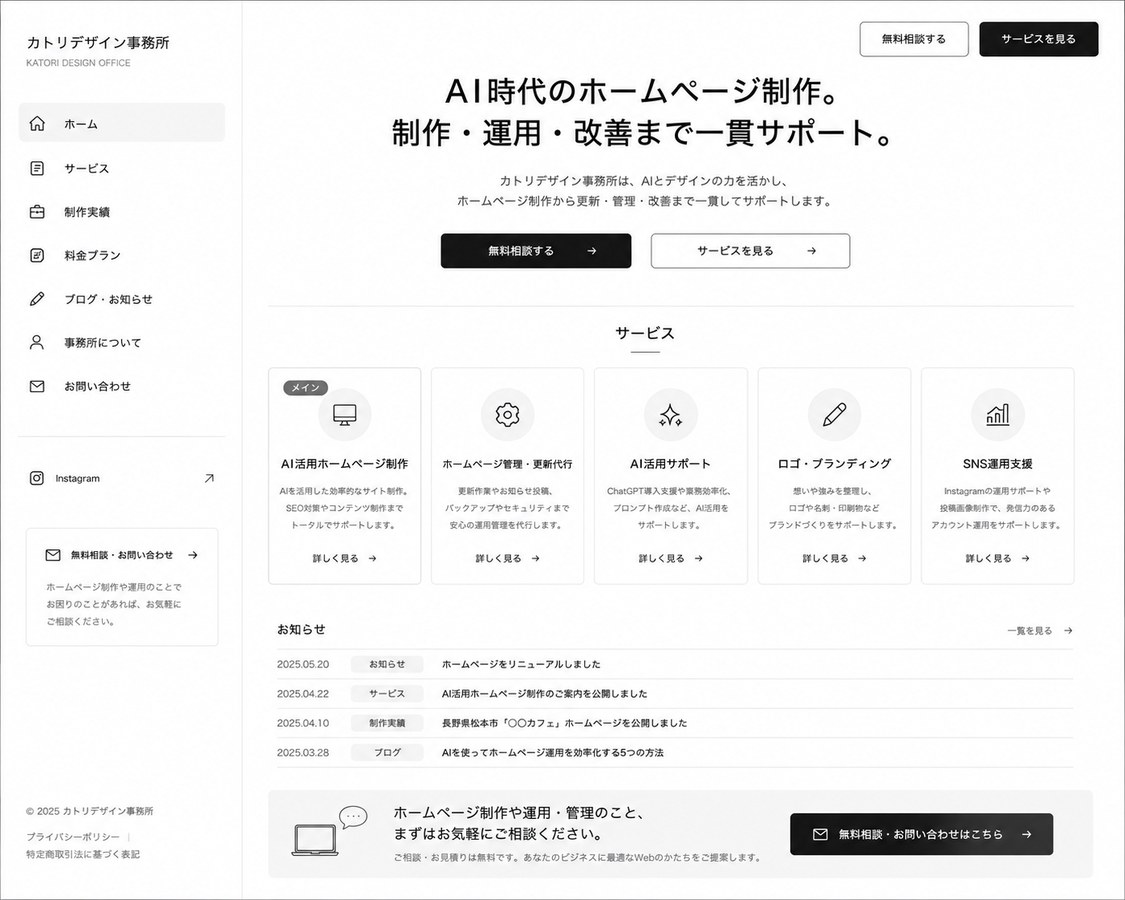
Task: Click 詳しく見る under AI活用サポート
Action: pos(671,558)
